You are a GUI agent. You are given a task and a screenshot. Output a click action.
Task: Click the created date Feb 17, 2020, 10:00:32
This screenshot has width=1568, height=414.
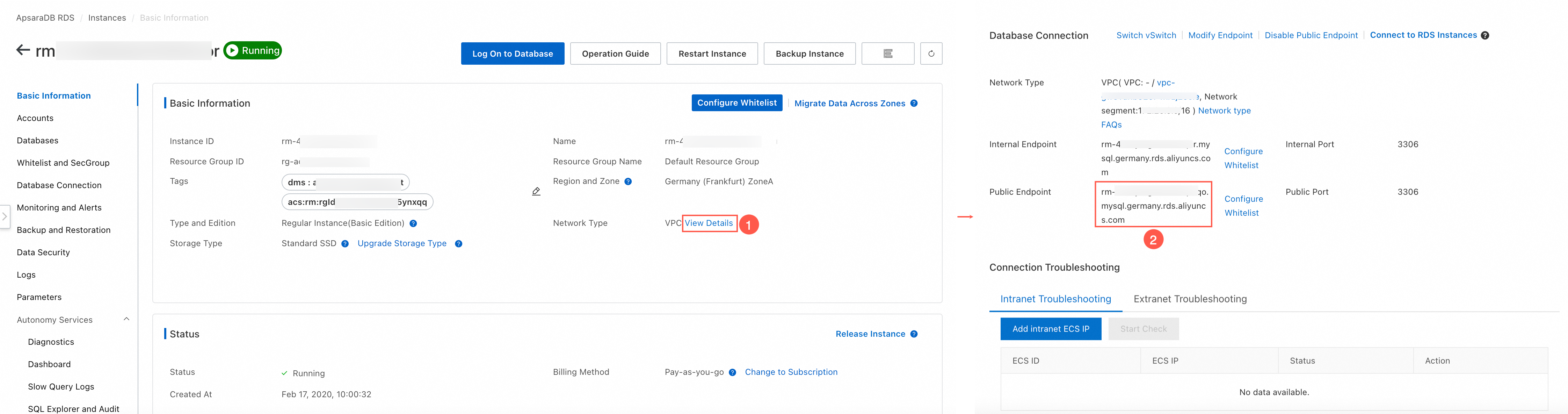tap(326, 394)
